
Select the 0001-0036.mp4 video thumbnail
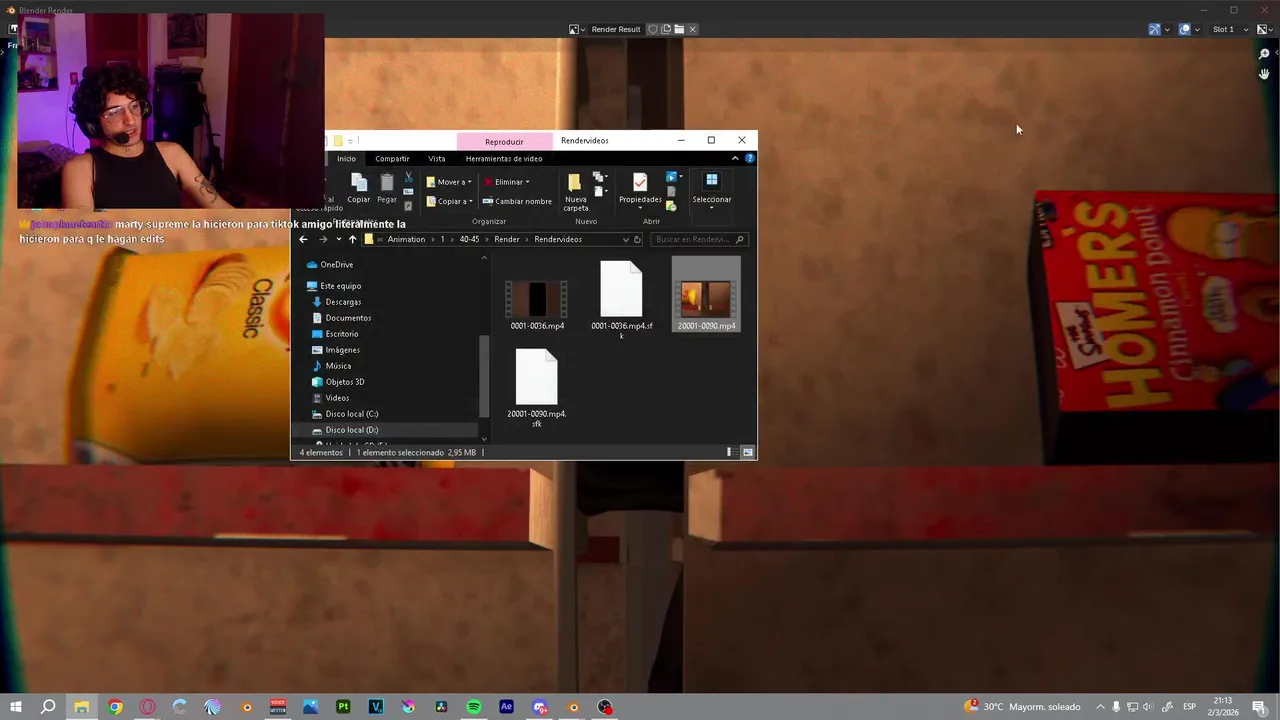(x=537, y=299)
